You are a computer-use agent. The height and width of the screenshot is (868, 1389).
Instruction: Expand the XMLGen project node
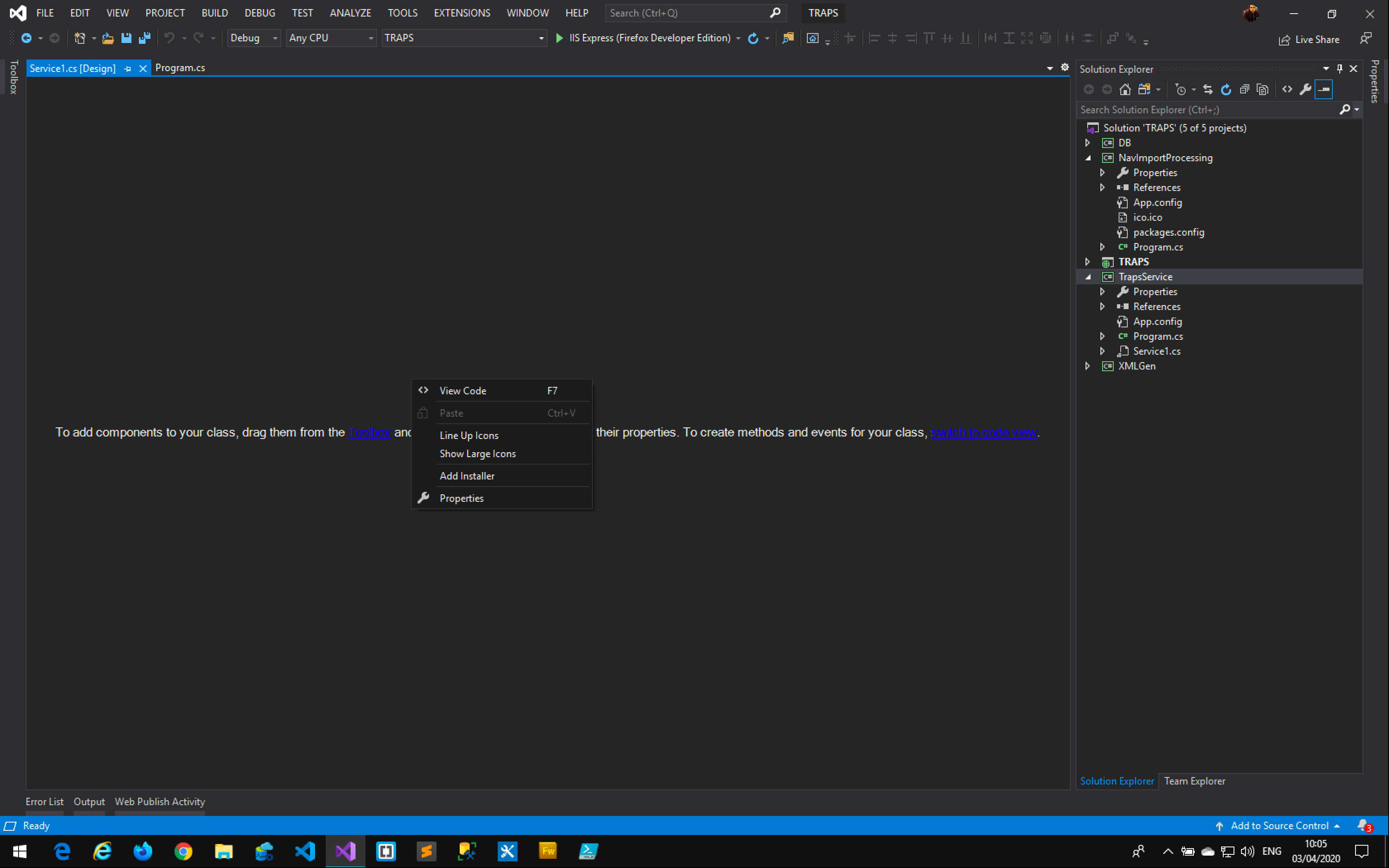point(1088,366)
